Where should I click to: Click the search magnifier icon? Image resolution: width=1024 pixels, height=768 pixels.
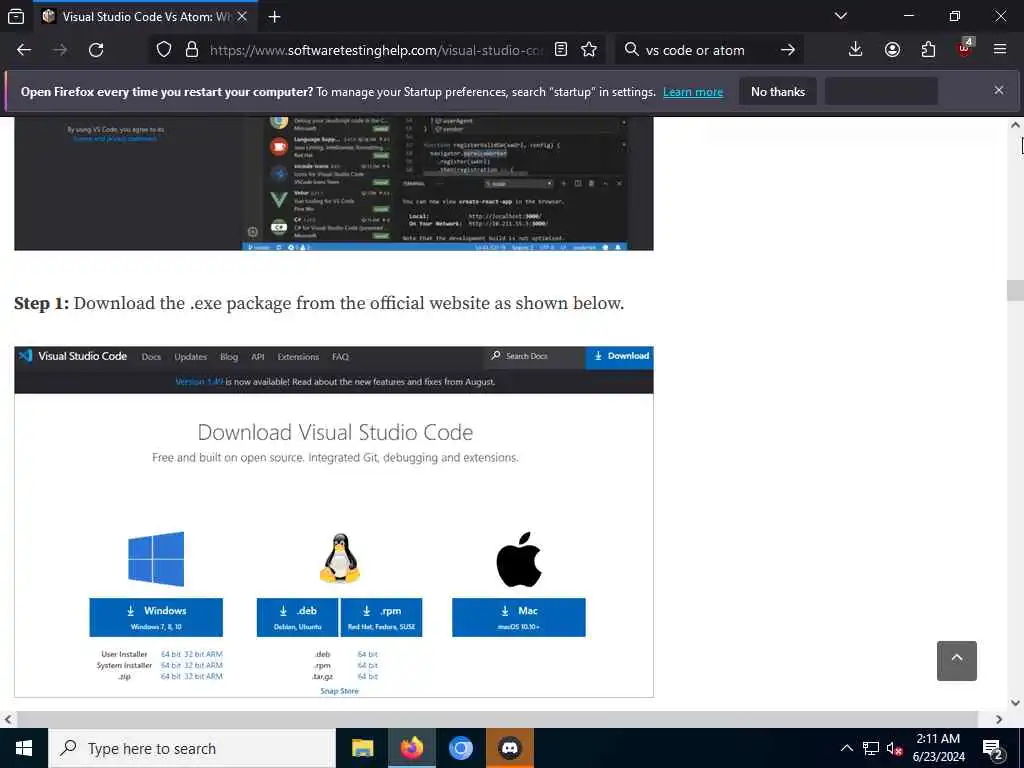tap(632, 50)
